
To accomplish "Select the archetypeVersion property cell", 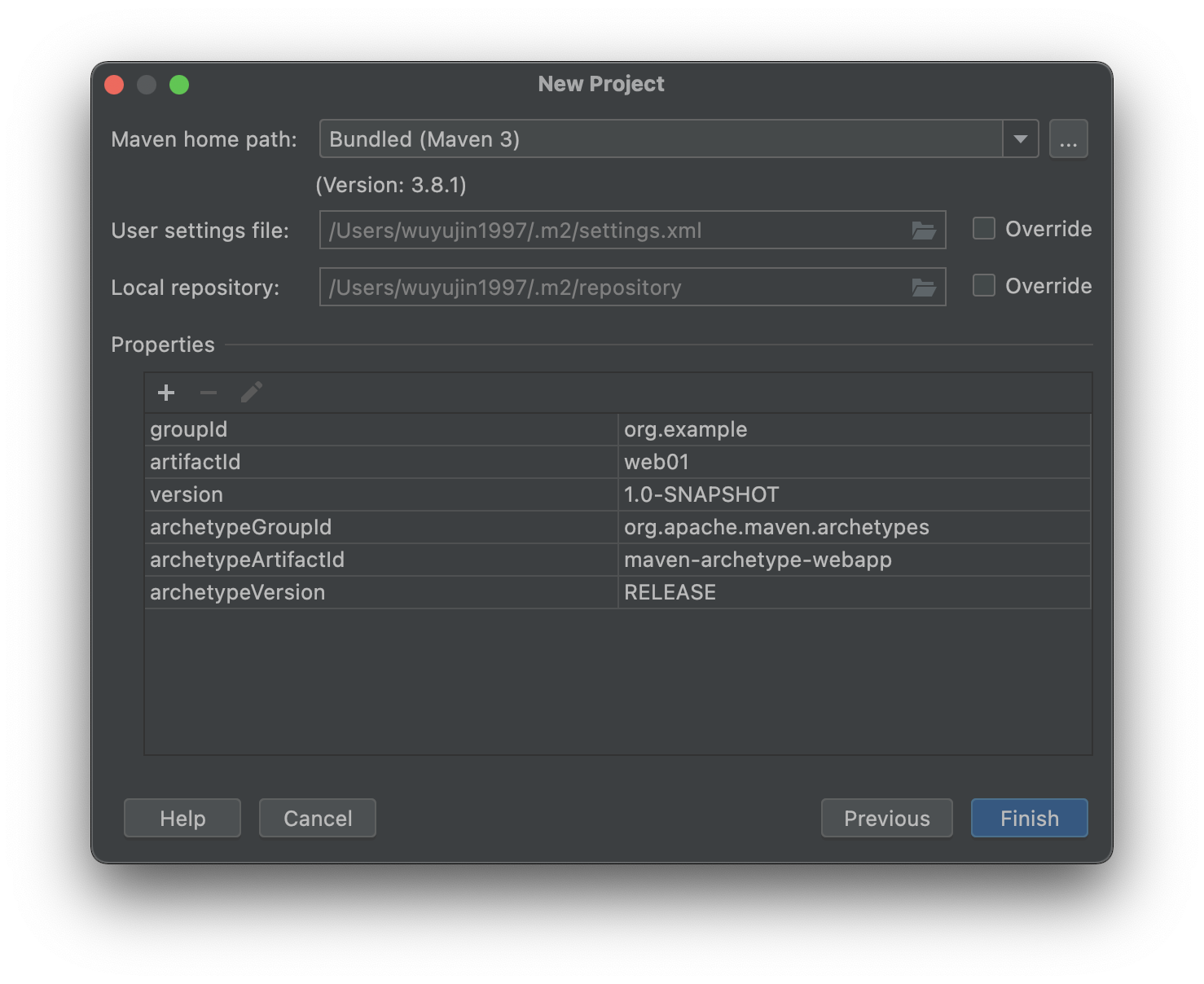I will (381, 592).
